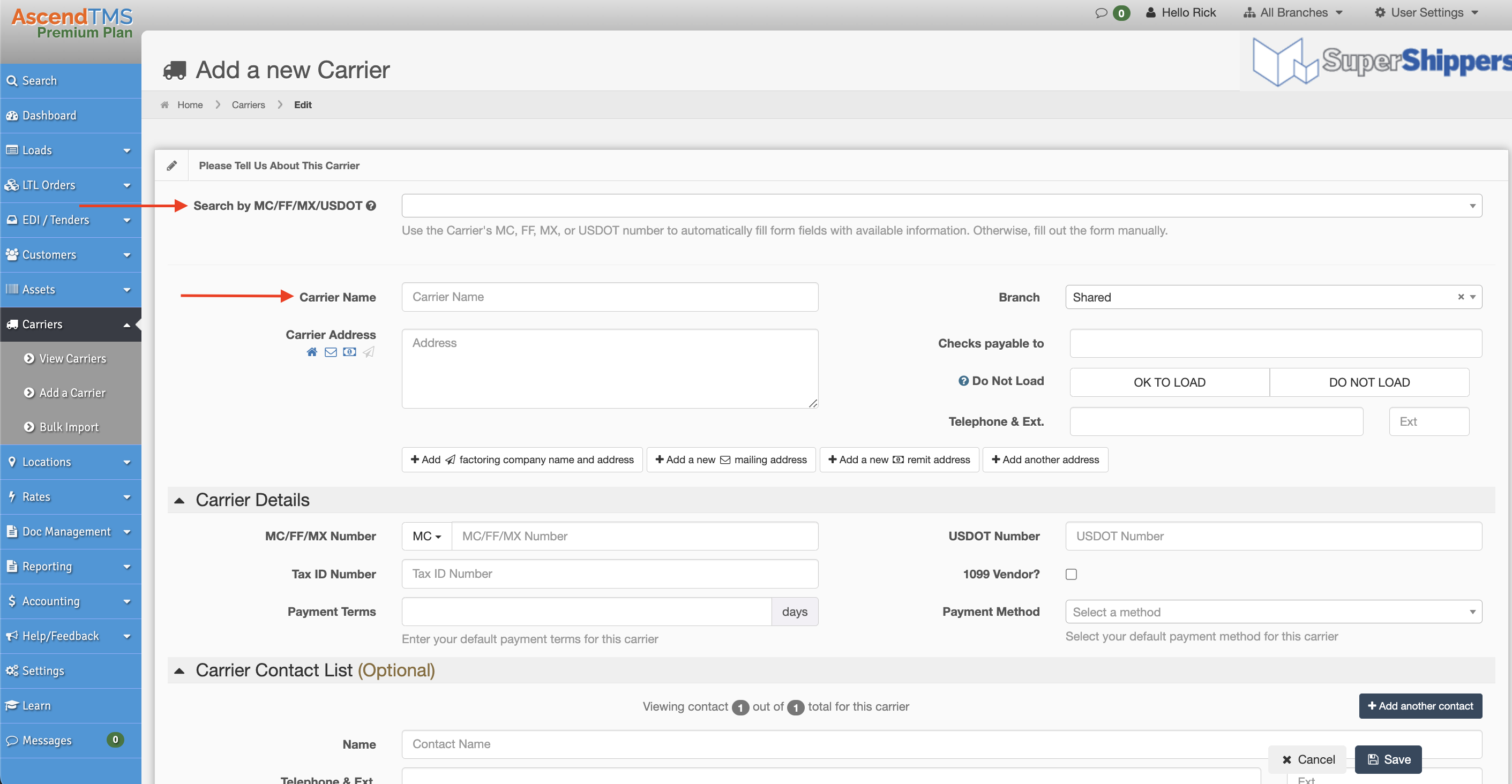Viewport: 1512px width, 784px height.
Task: Open the MC number type dropdown
Action: click(x=426, y=537)
